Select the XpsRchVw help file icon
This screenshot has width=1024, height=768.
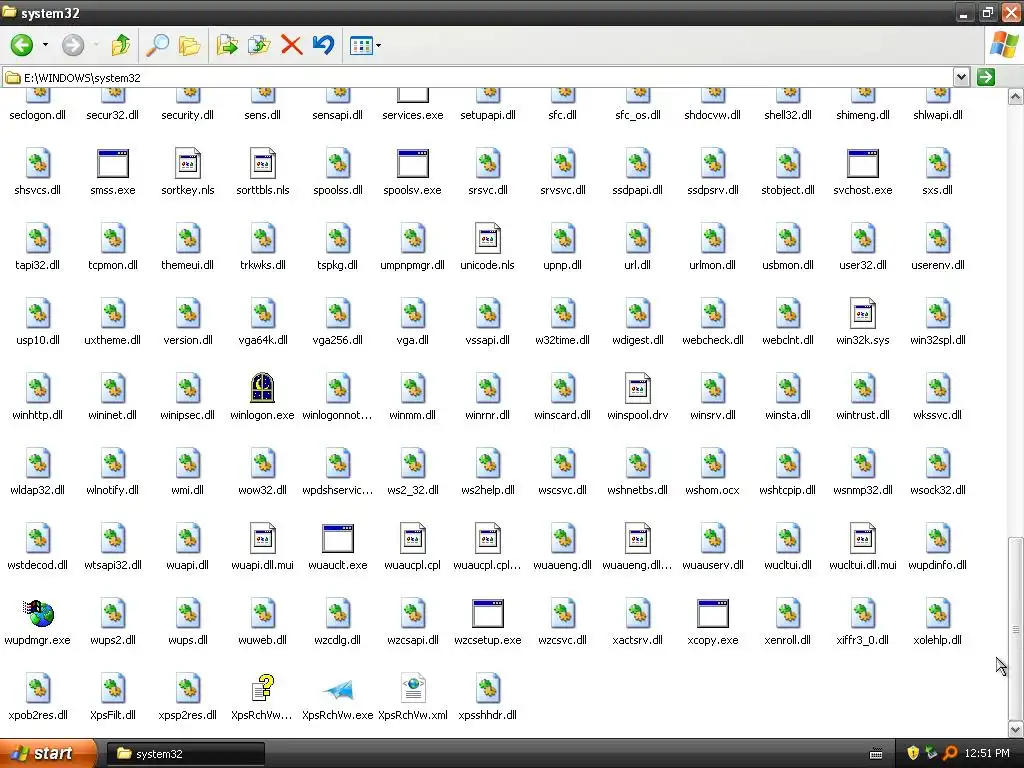click(x=263, y=688)
